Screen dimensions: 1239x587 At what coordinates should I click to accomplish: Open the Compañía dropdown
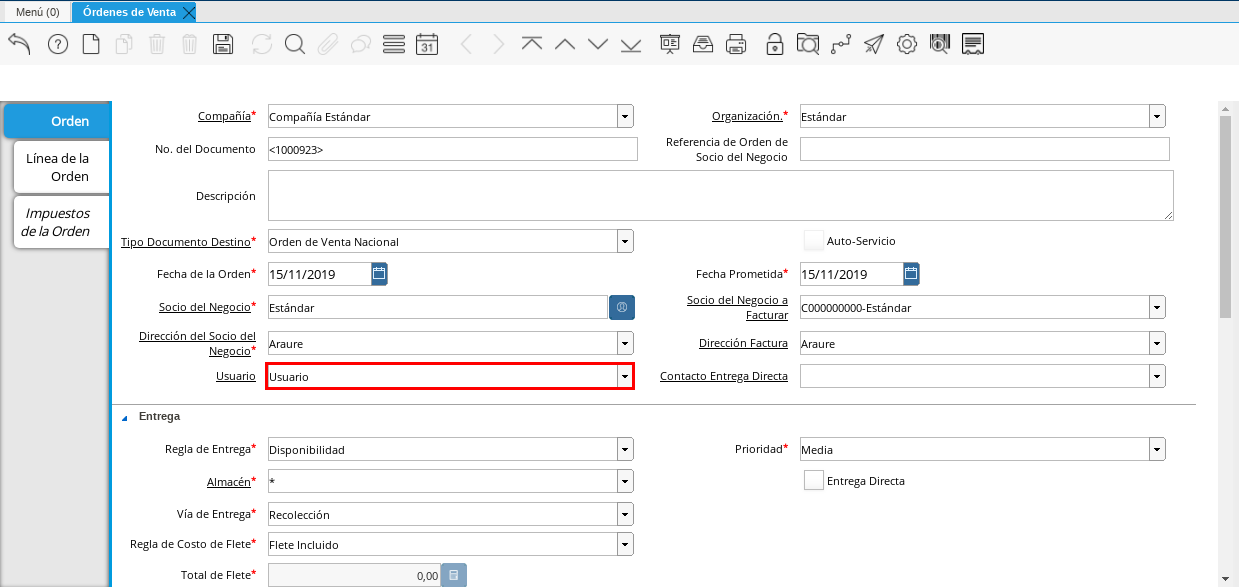pos(625,117)
